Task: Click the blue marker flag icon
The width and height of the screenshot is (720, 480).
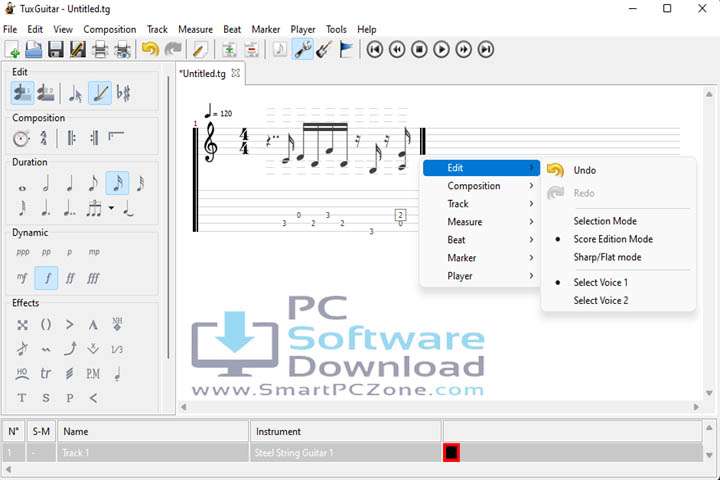Action: pos(346,49)
